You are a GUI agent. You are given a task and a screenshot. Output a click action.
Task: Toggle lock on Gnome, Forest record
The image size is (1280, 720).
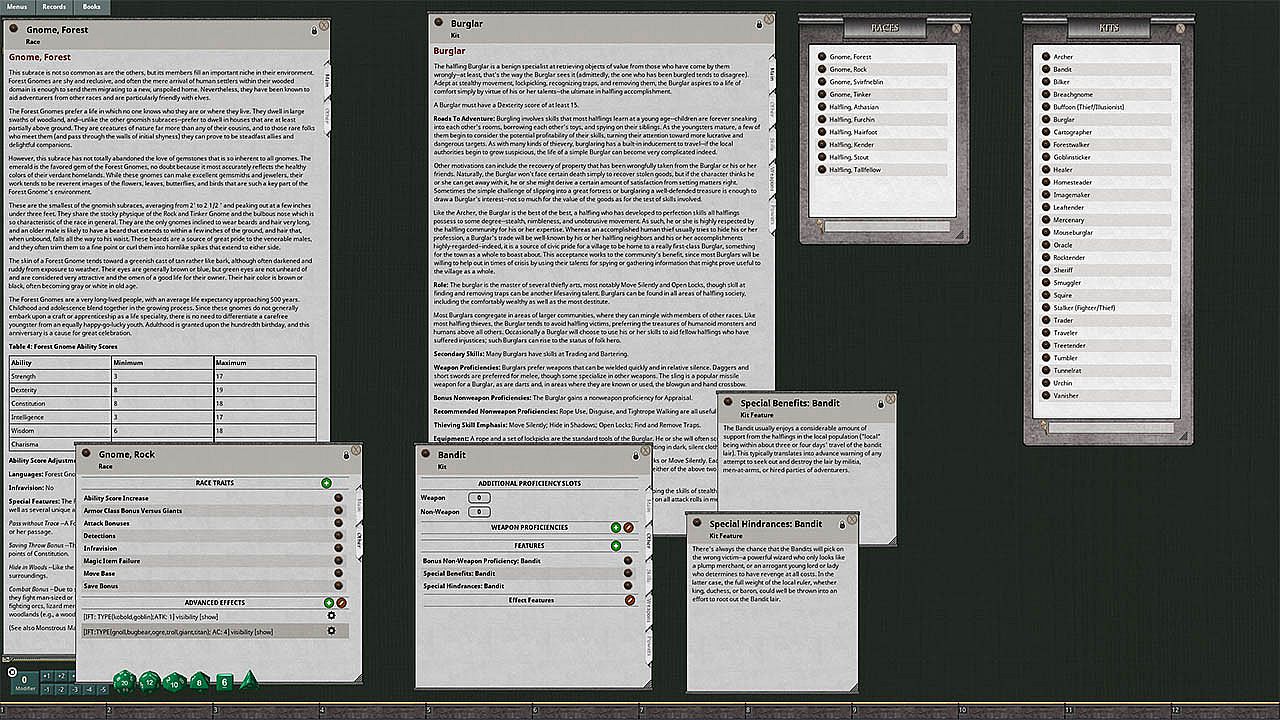point(314,32)
